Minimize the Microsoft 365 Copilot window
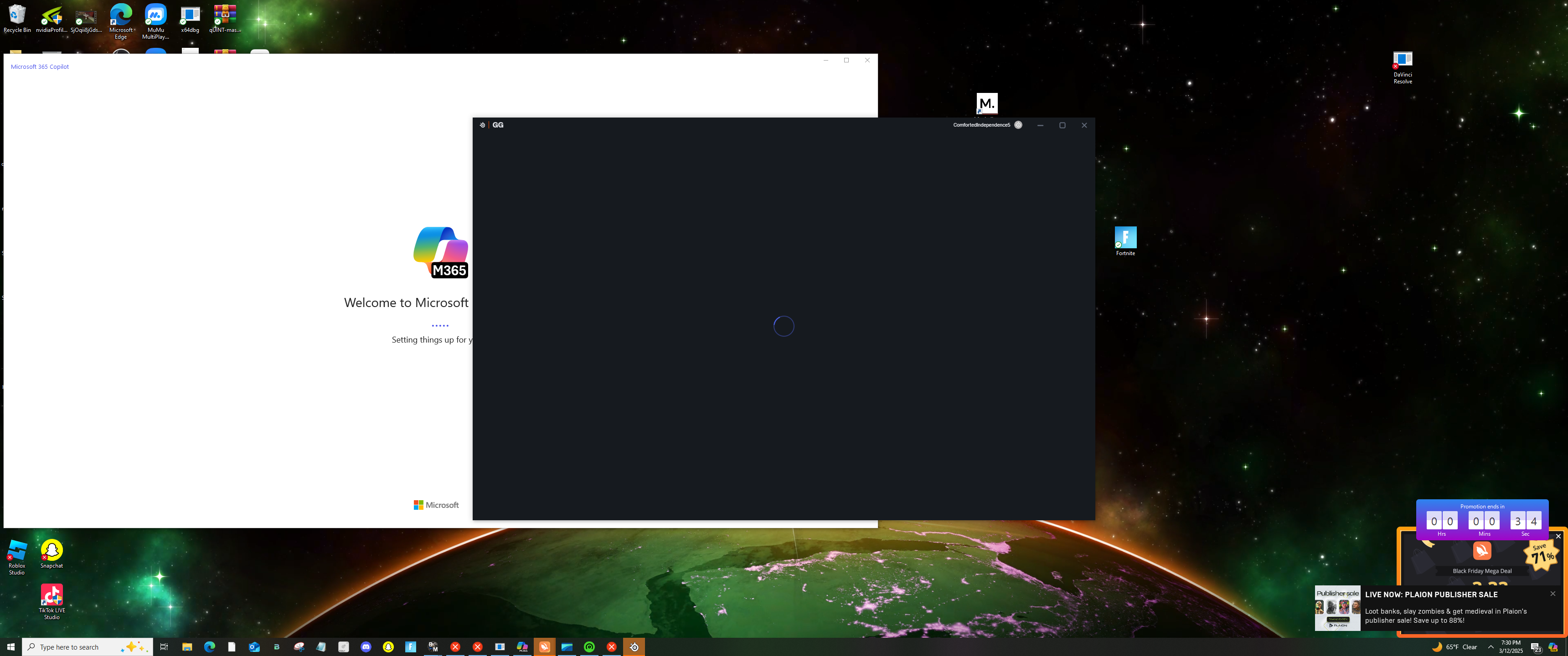The width and height of the screenshot is (1568, 656). click(x=826, y=60)
